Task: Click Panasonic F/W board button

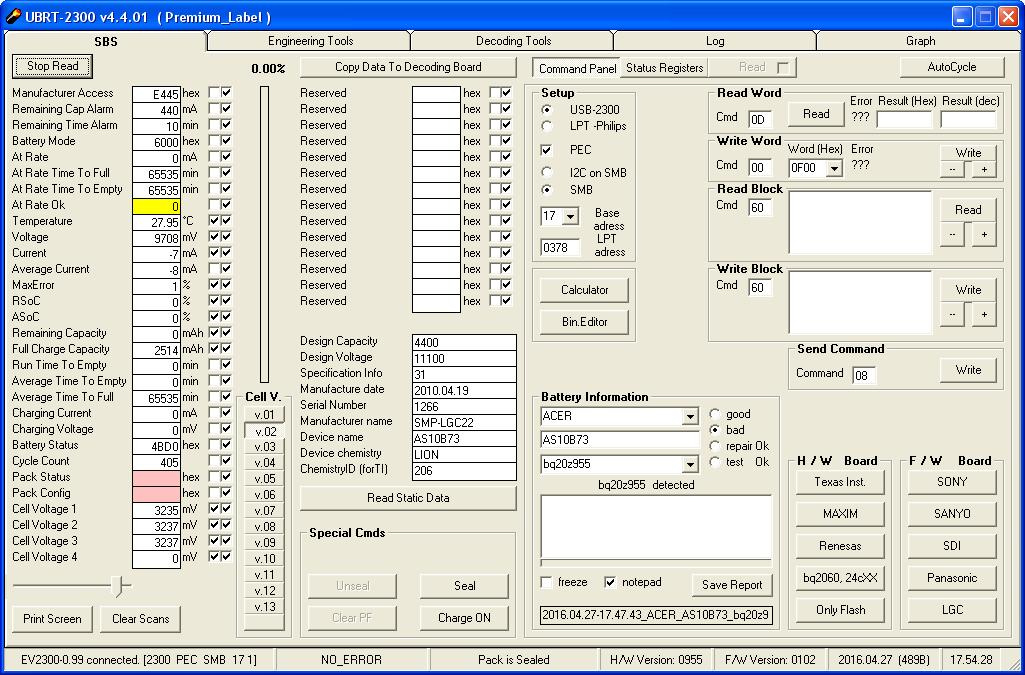Action: (952, 578)
